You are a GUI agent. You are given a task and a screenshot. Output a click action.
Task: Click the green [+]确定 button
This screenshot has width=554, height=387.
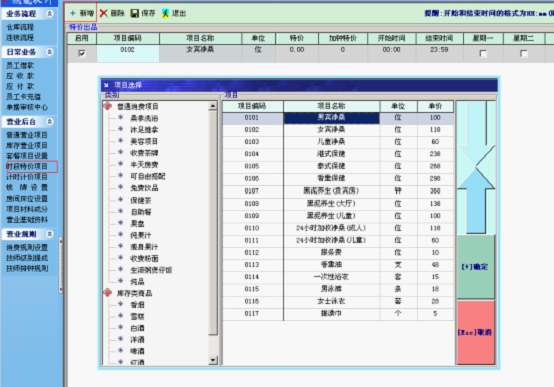point(476,267)
